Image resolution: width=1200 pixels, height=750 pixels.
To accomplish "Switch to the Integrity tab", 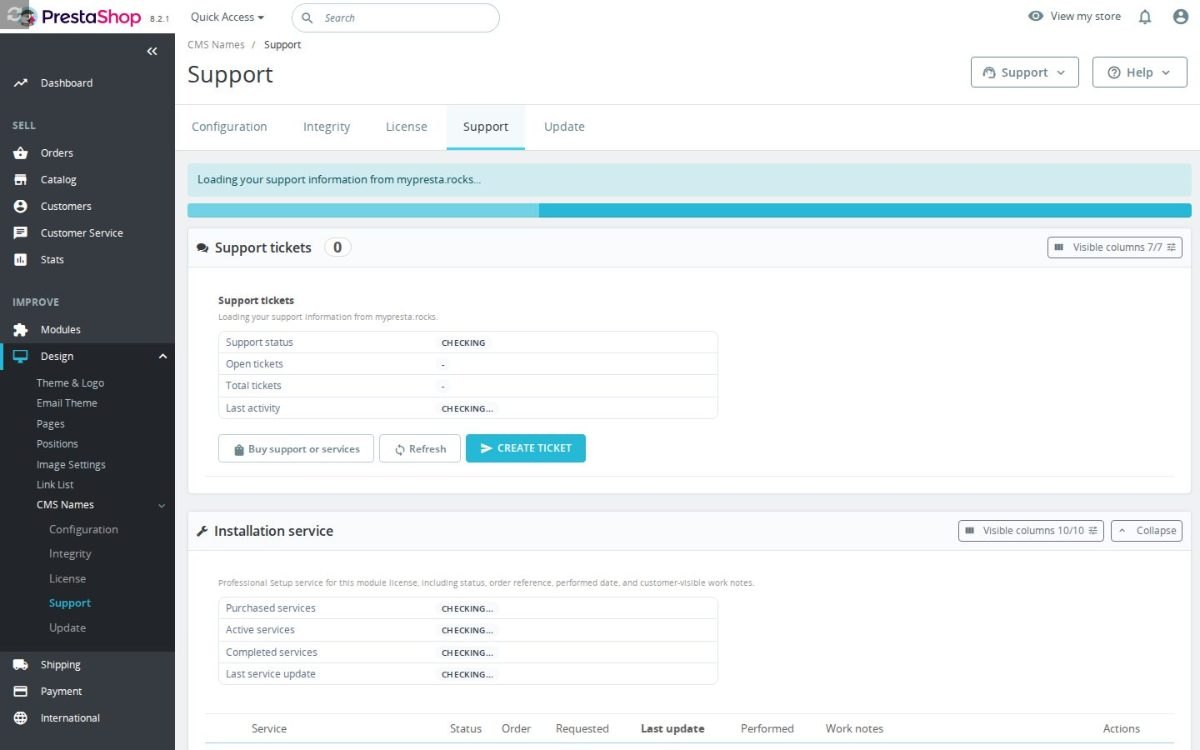I will click(x=327, y=127).
